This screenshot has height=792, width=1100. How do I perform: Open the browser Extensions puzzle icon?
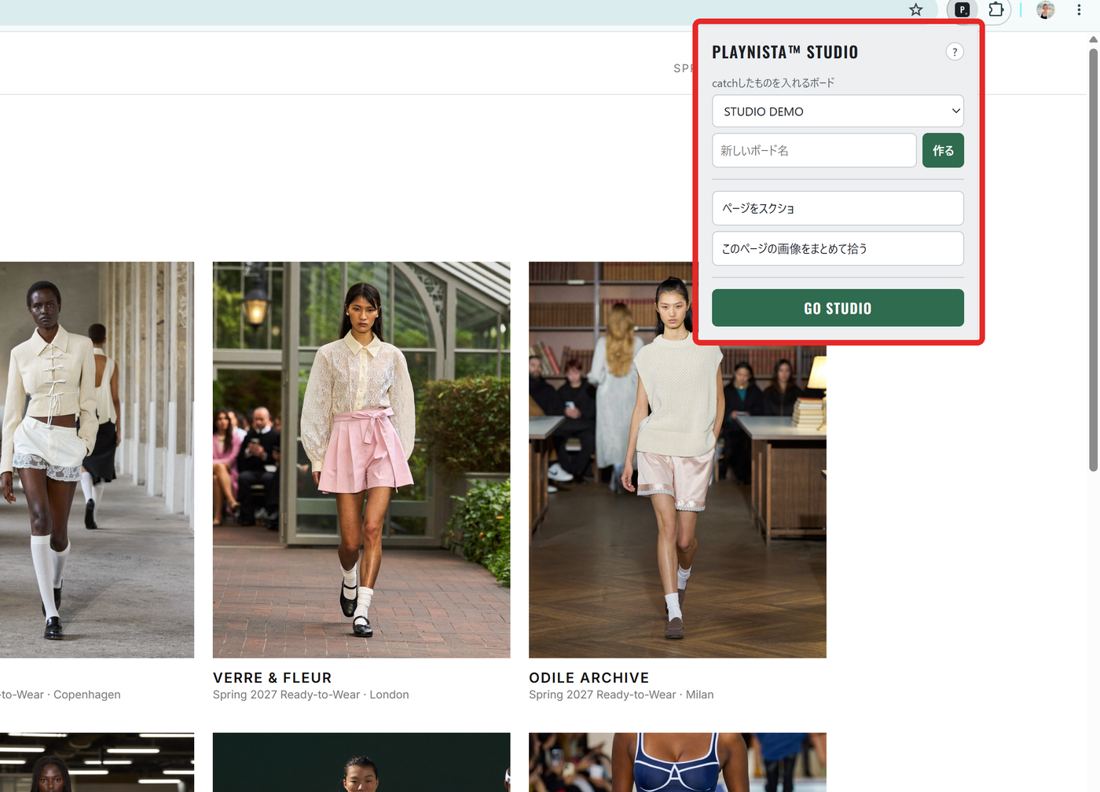995,10
